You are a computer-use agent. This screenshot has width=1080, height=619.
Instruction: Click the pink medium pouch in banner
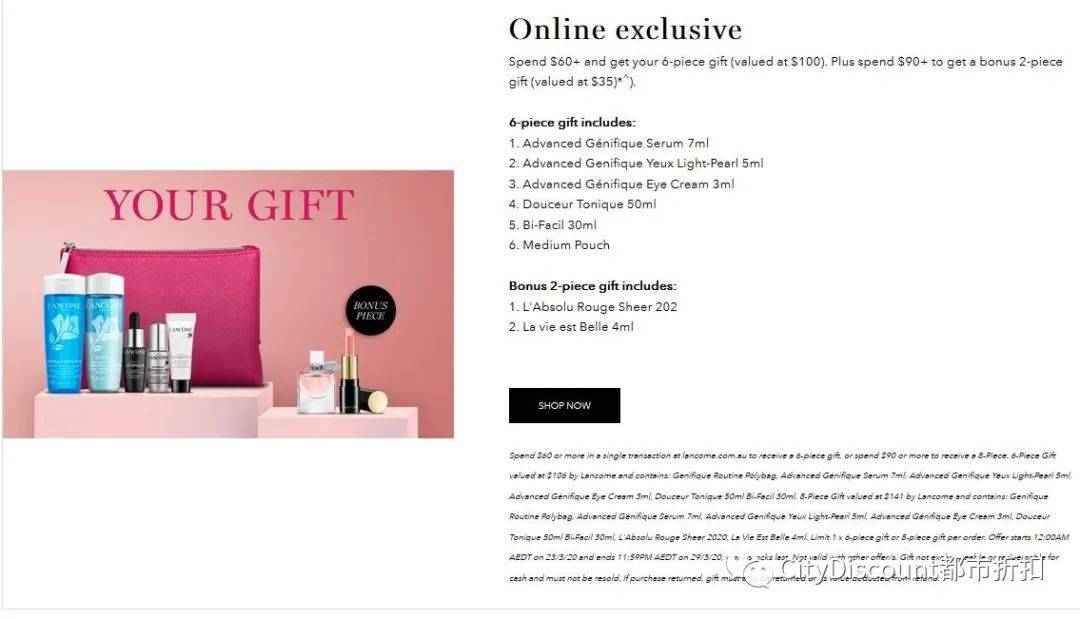click(163, 311)
